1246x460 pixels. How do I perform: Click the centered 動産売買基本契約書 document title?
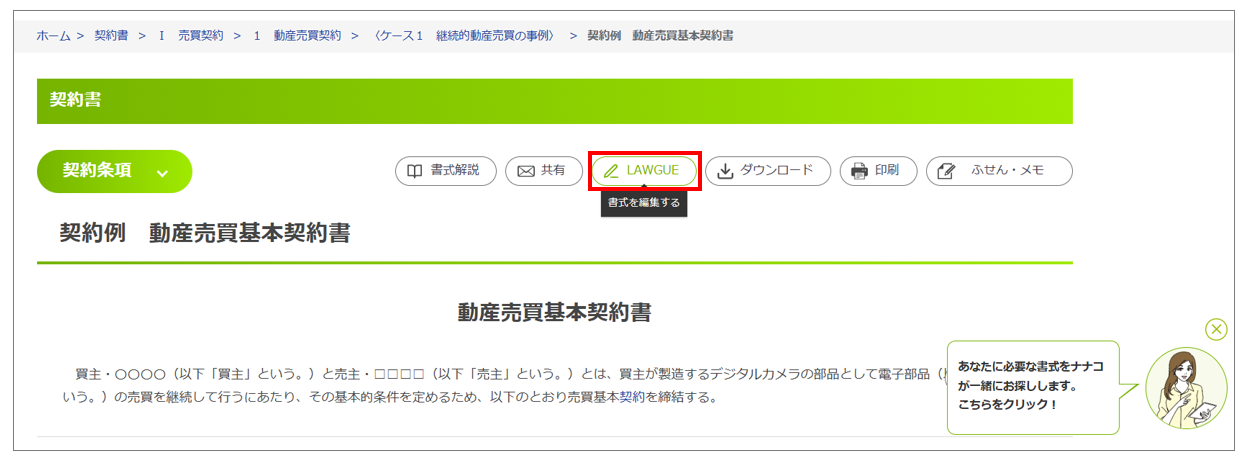click(x=554, y=312)
